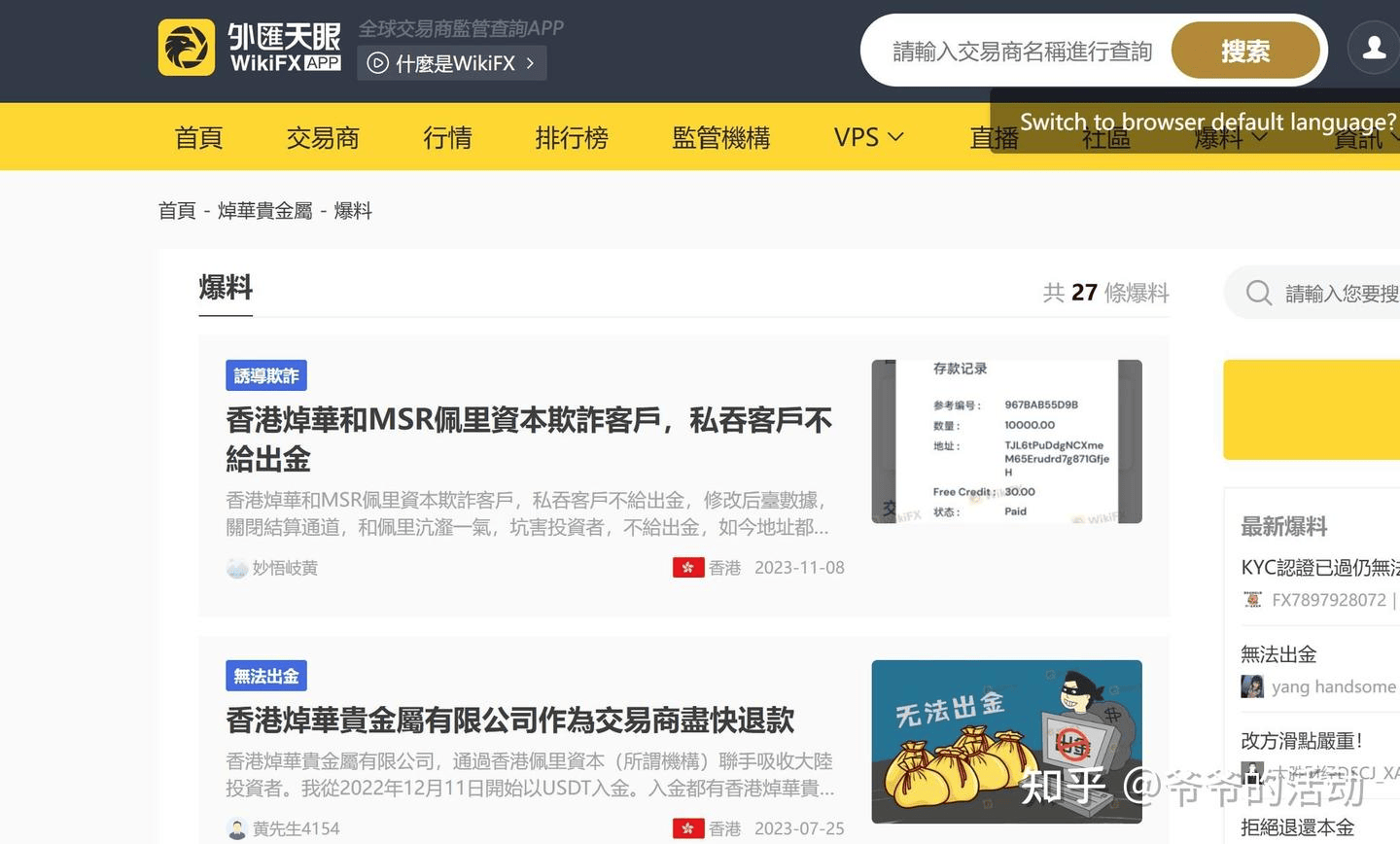The image size is (1400, 844).
Task: Click the user profile avatar icon
Action: click(1374, 48)
